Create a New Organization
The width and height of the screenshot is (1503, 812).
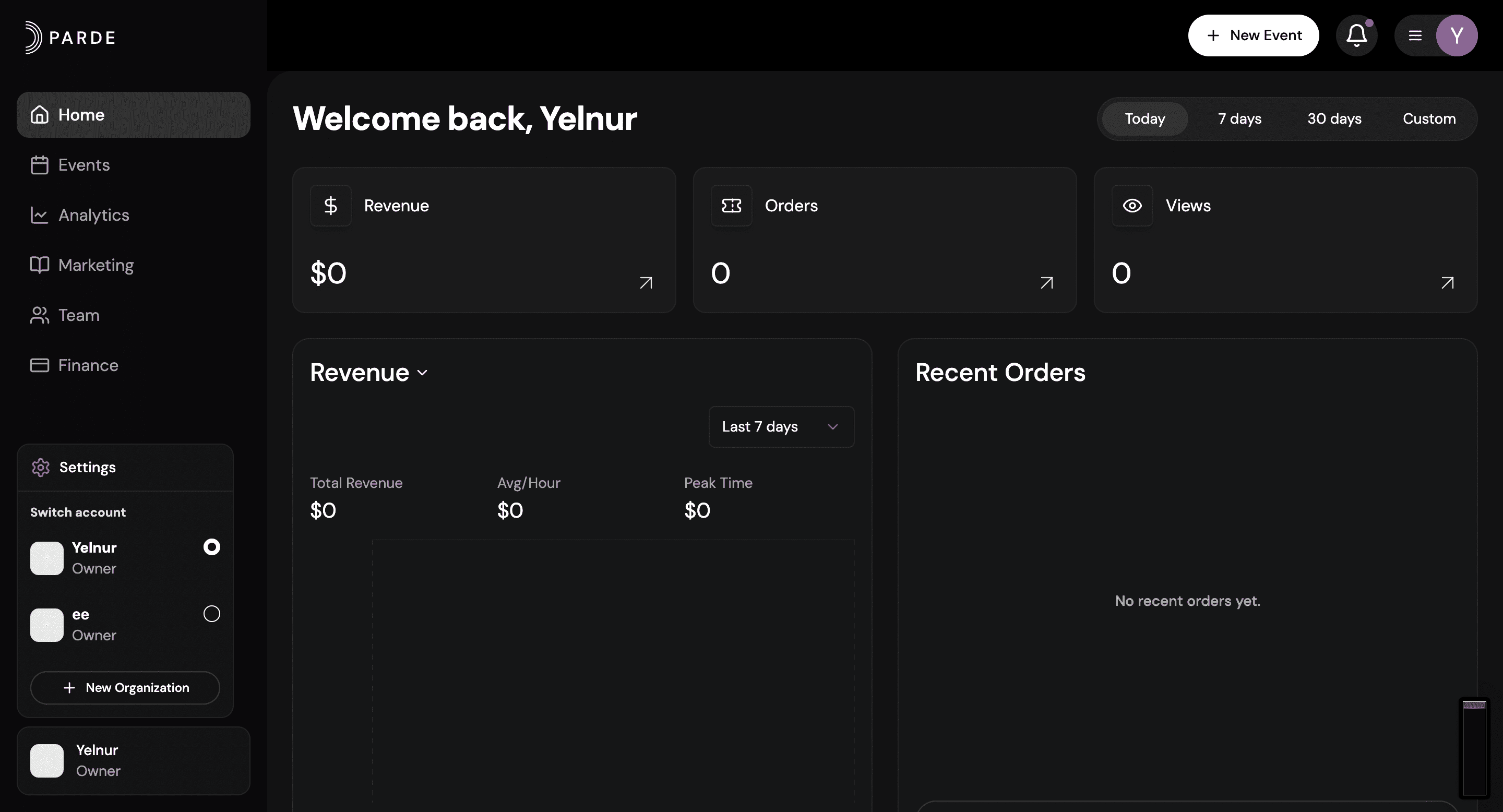[125, 688]
